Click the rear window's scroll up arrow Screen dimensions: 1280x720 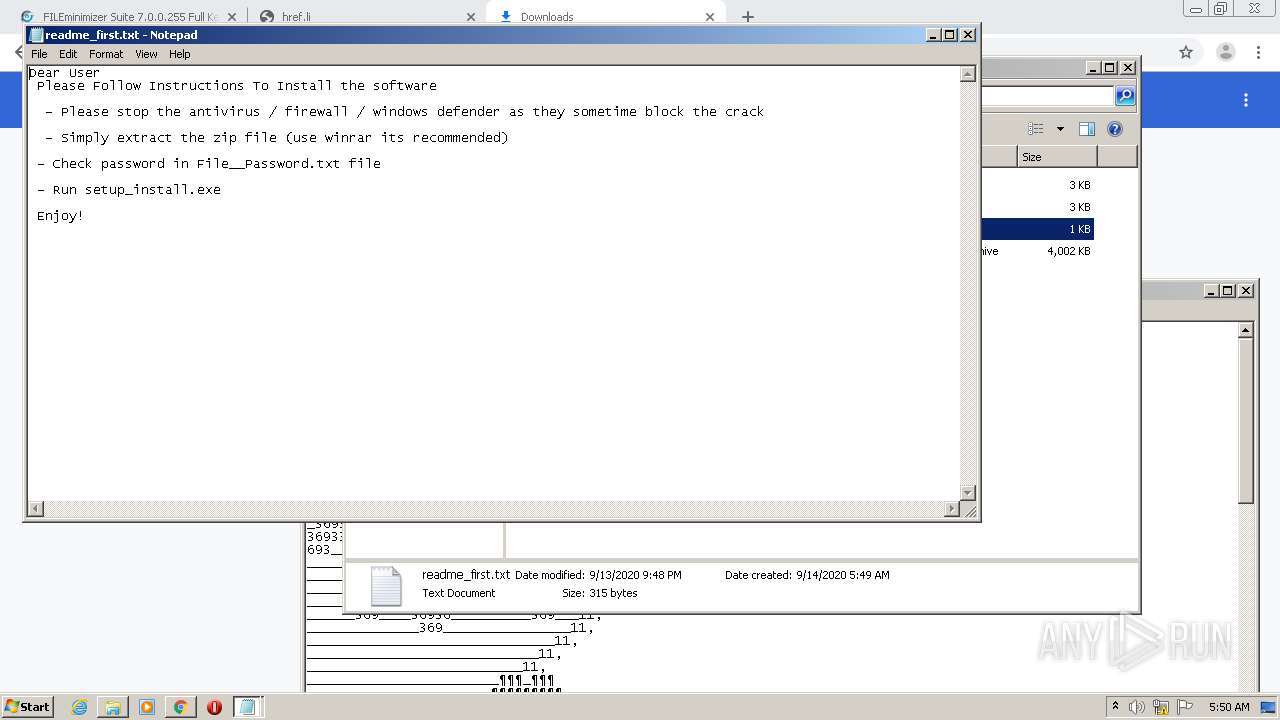tap(1246, 330)
